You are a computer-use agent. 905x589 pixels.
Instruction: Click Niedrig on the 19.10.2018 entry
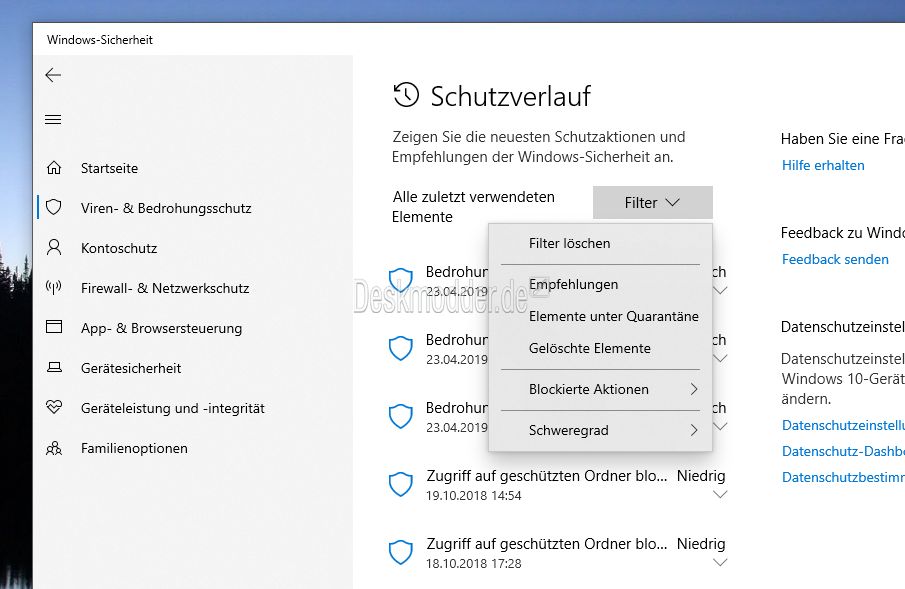[701, 476]
